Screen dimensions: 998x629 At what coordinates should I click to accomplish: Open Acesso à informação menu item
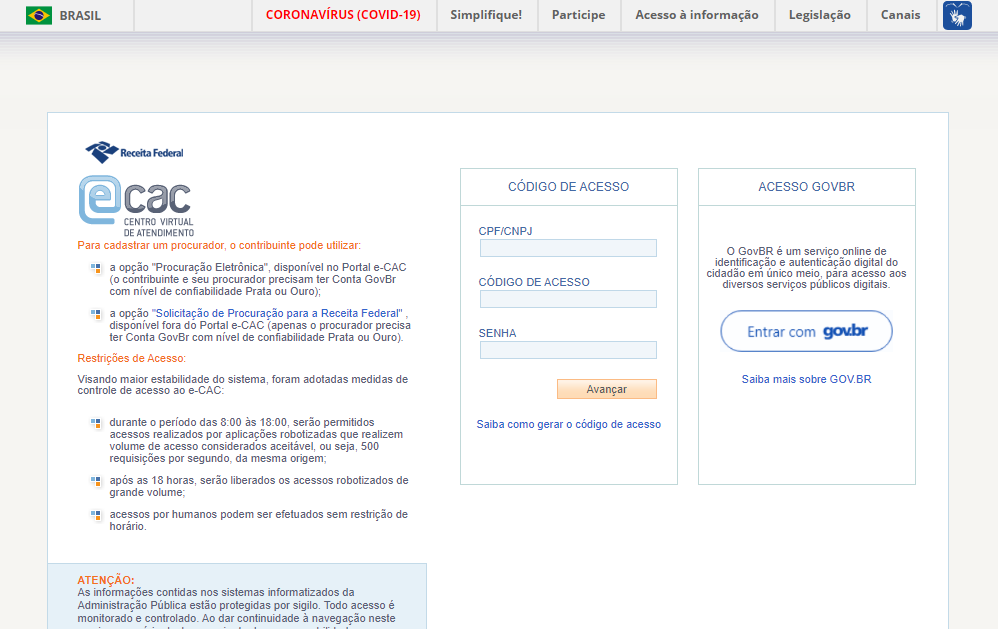tap(697, 15)
